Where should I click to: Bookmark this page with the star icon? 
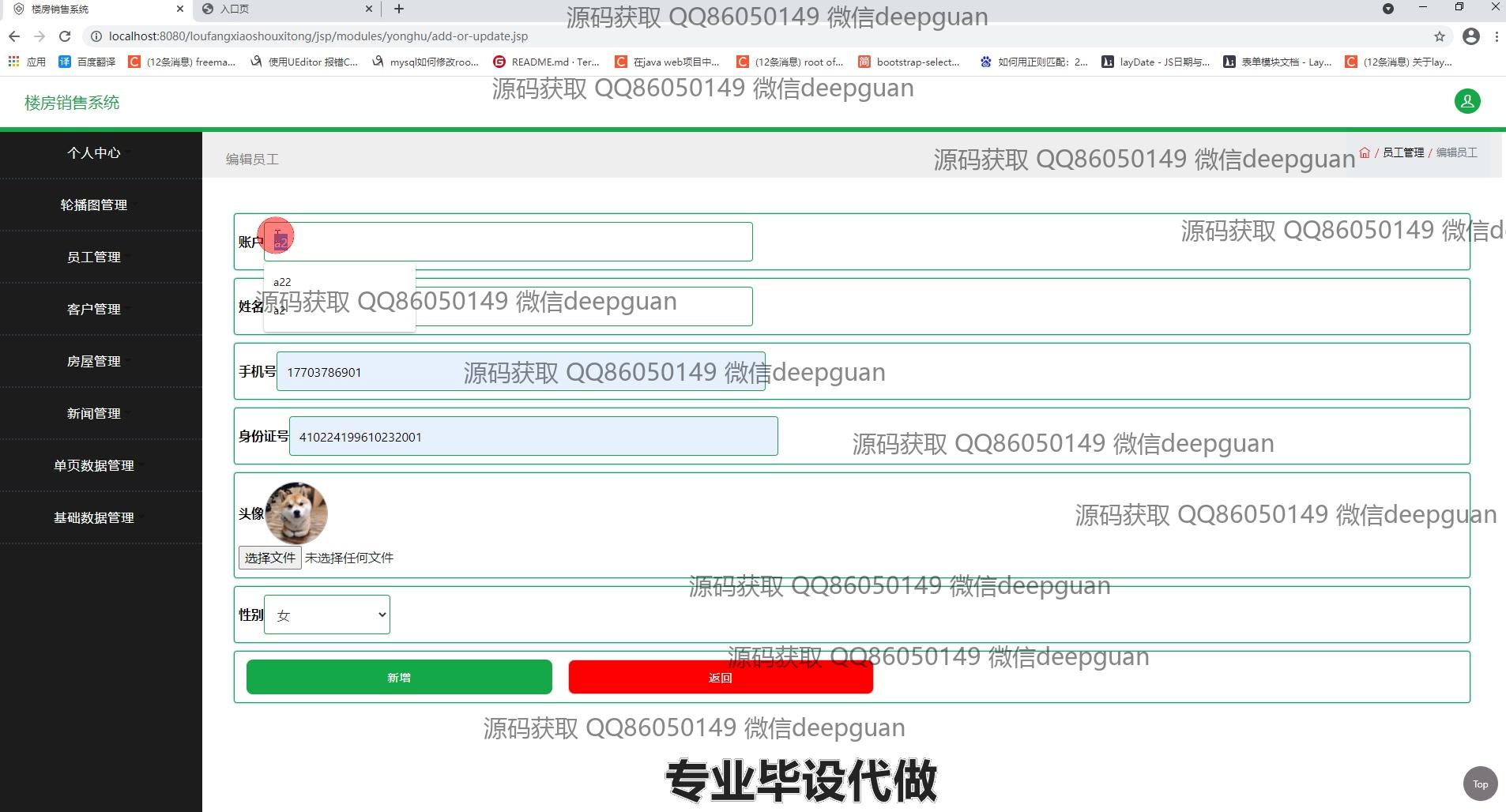pos(1439,36)
